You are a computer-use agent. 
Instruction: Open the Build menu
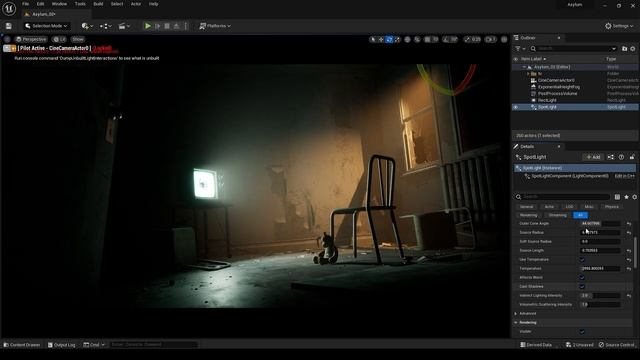pyautogui.click(x=98, y=4)
